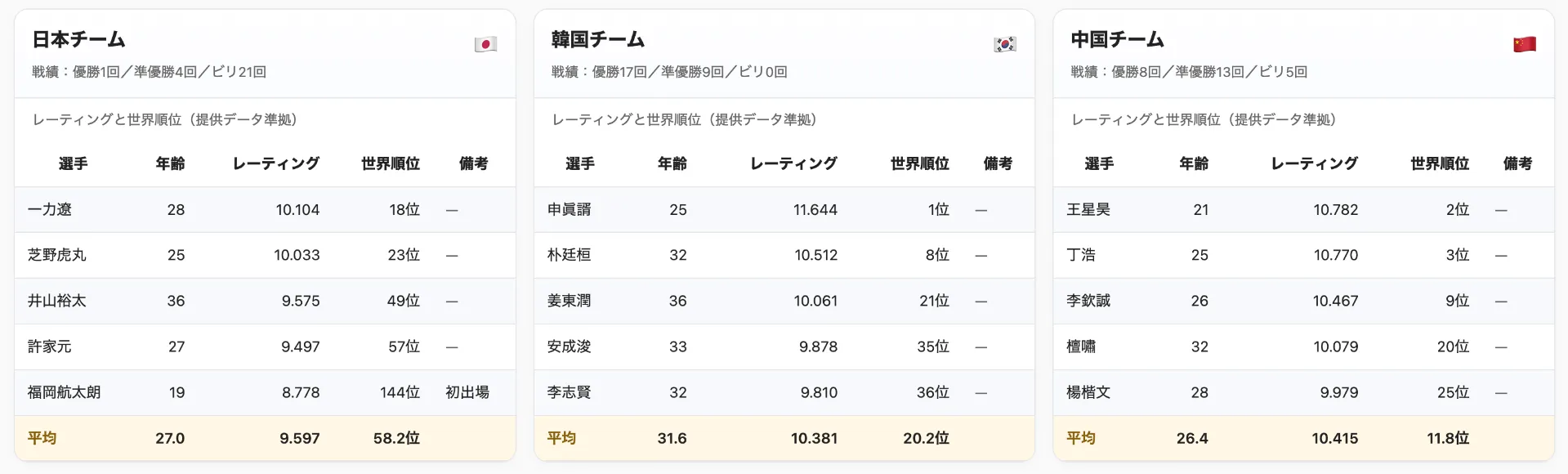Click age 19 of 福岡航太朗
This screenshot has height=474, width=1568.
[x=177, y=393]
